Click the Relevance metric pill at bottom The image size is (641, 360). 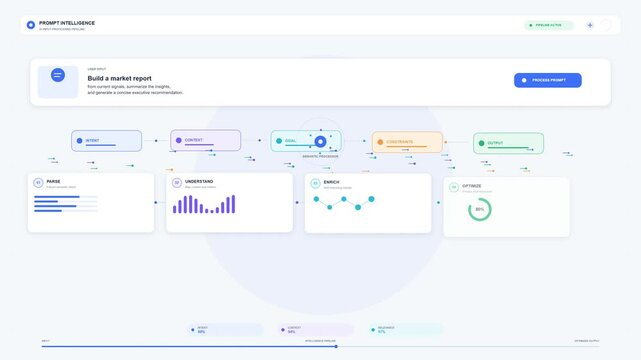click(x=406, y=330)
